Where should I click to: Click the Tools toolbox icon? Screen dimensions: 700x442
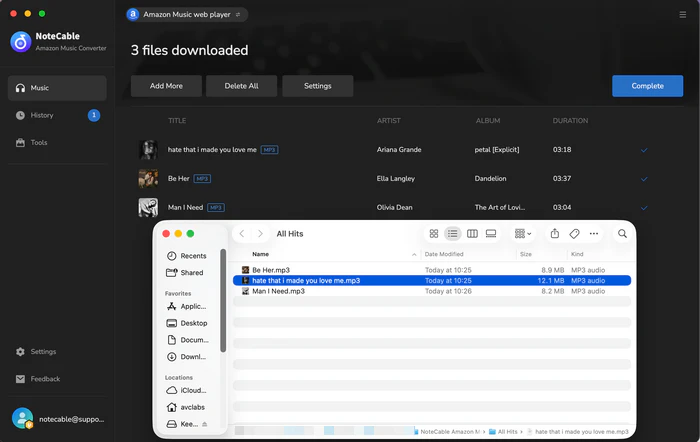coord(20,142)
